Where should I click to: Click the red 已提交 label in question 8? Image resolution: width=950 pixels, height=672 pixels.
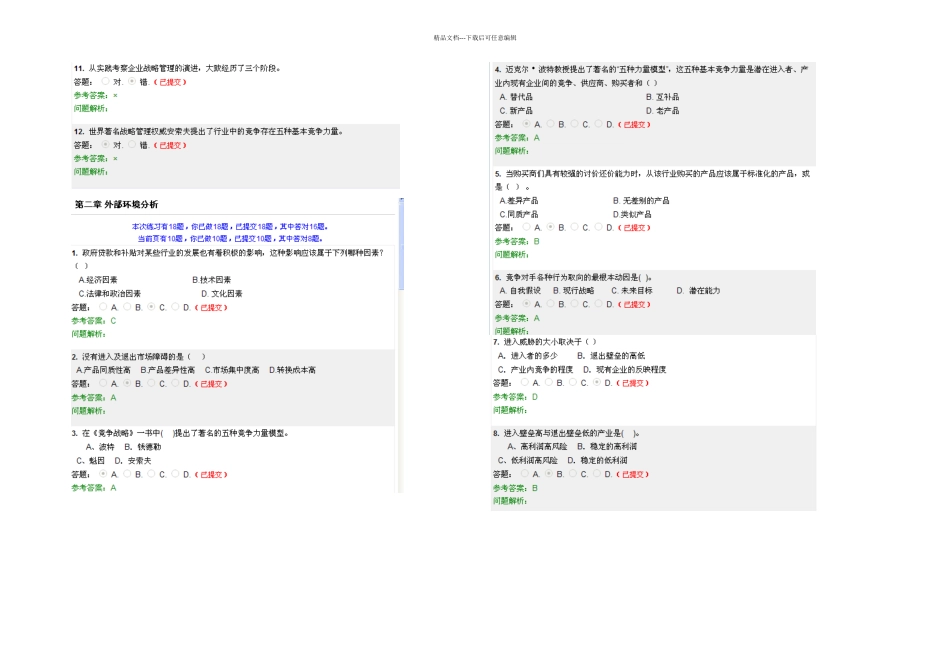pos(633,474)
